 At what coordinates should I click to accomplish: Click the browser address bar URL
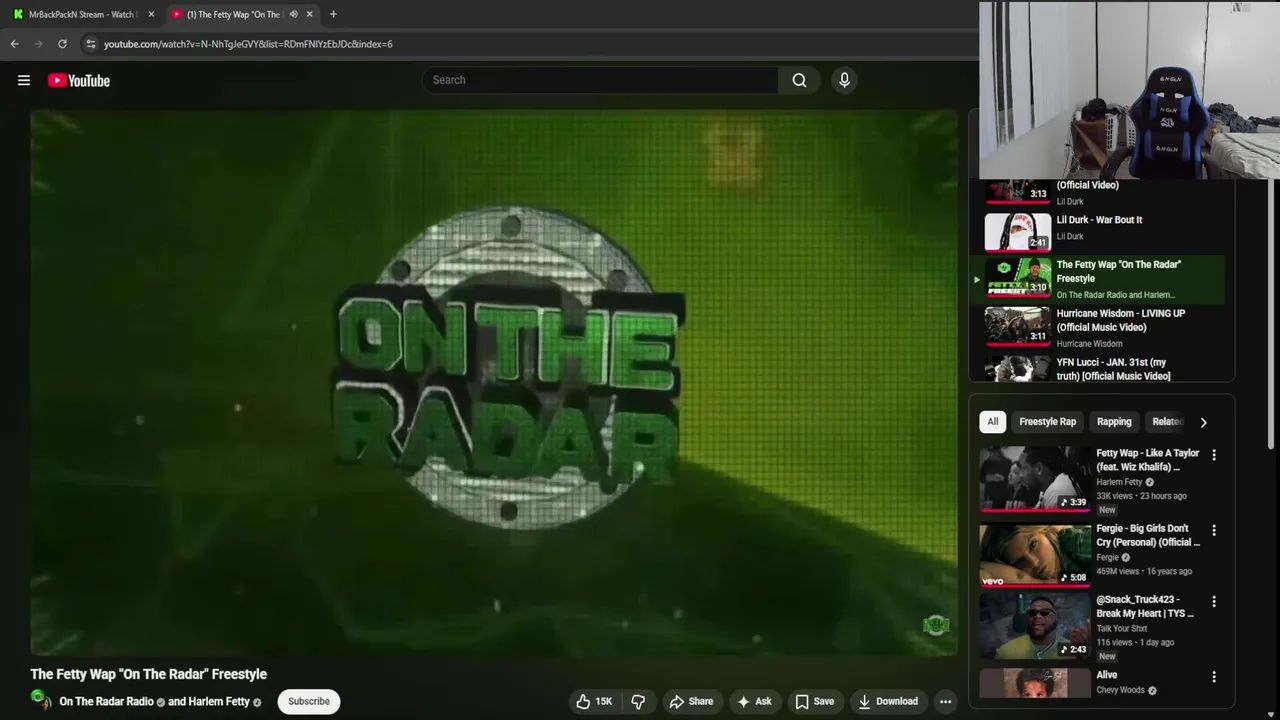[x=248, y=44]
